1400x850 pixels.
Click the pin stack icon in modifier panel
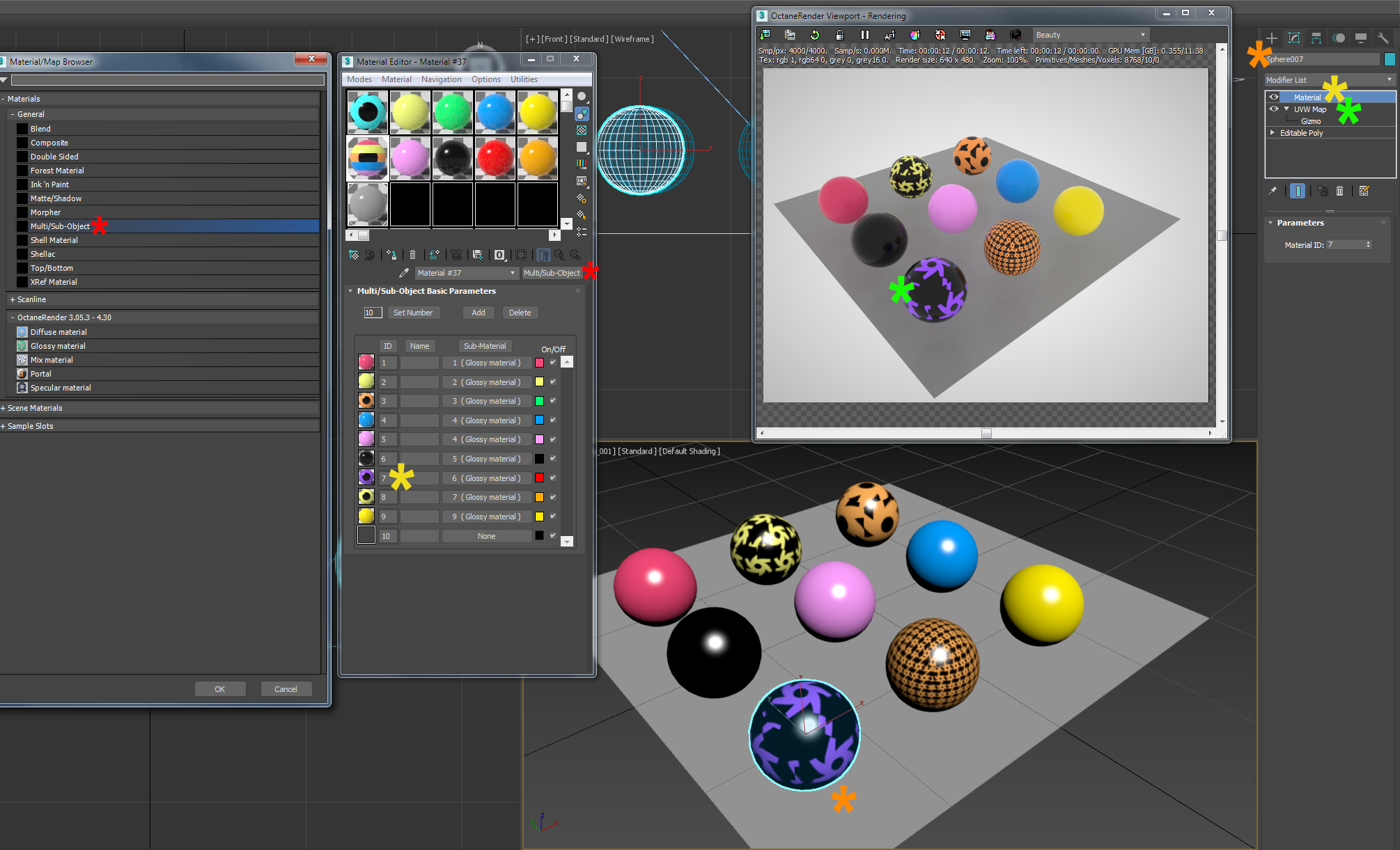[x=1273, y=191]
